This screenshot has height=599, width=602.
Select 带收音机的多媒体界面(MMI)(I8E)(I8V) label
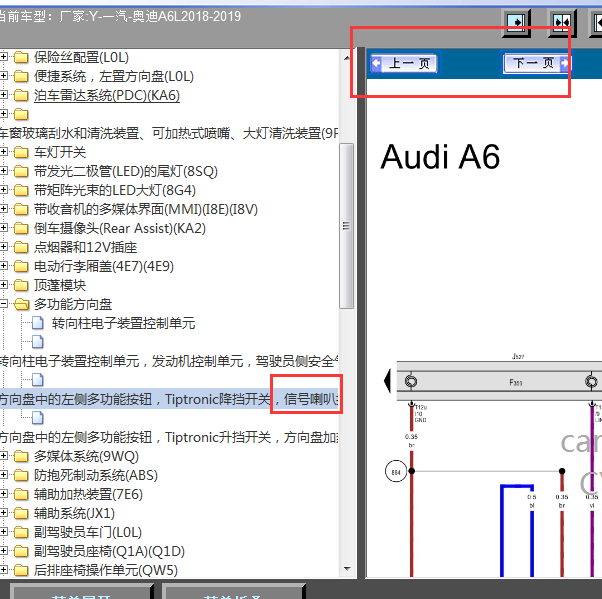146,209
